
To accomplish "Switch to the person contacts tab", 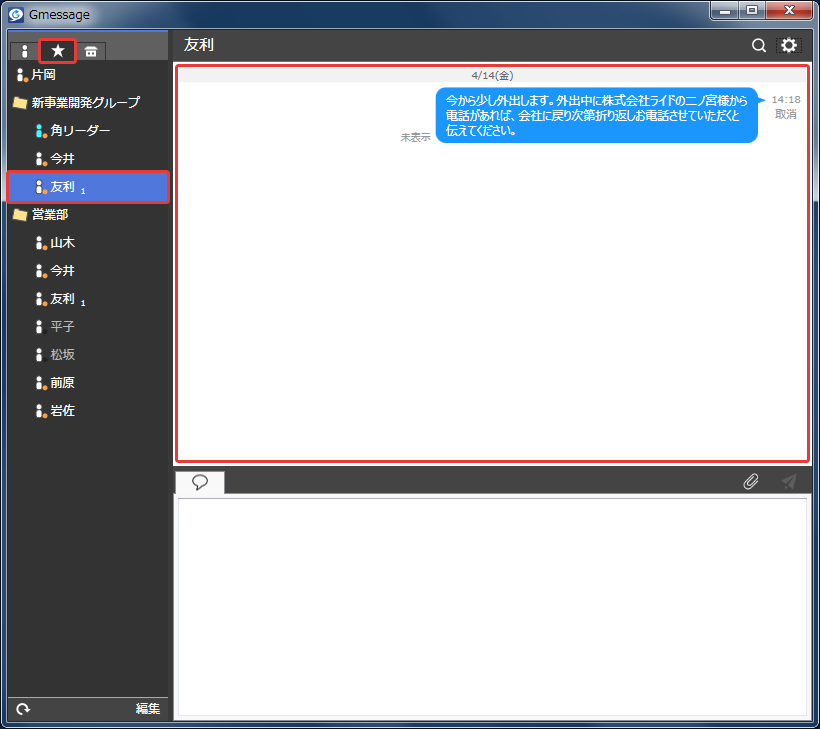I will [24, 51].
